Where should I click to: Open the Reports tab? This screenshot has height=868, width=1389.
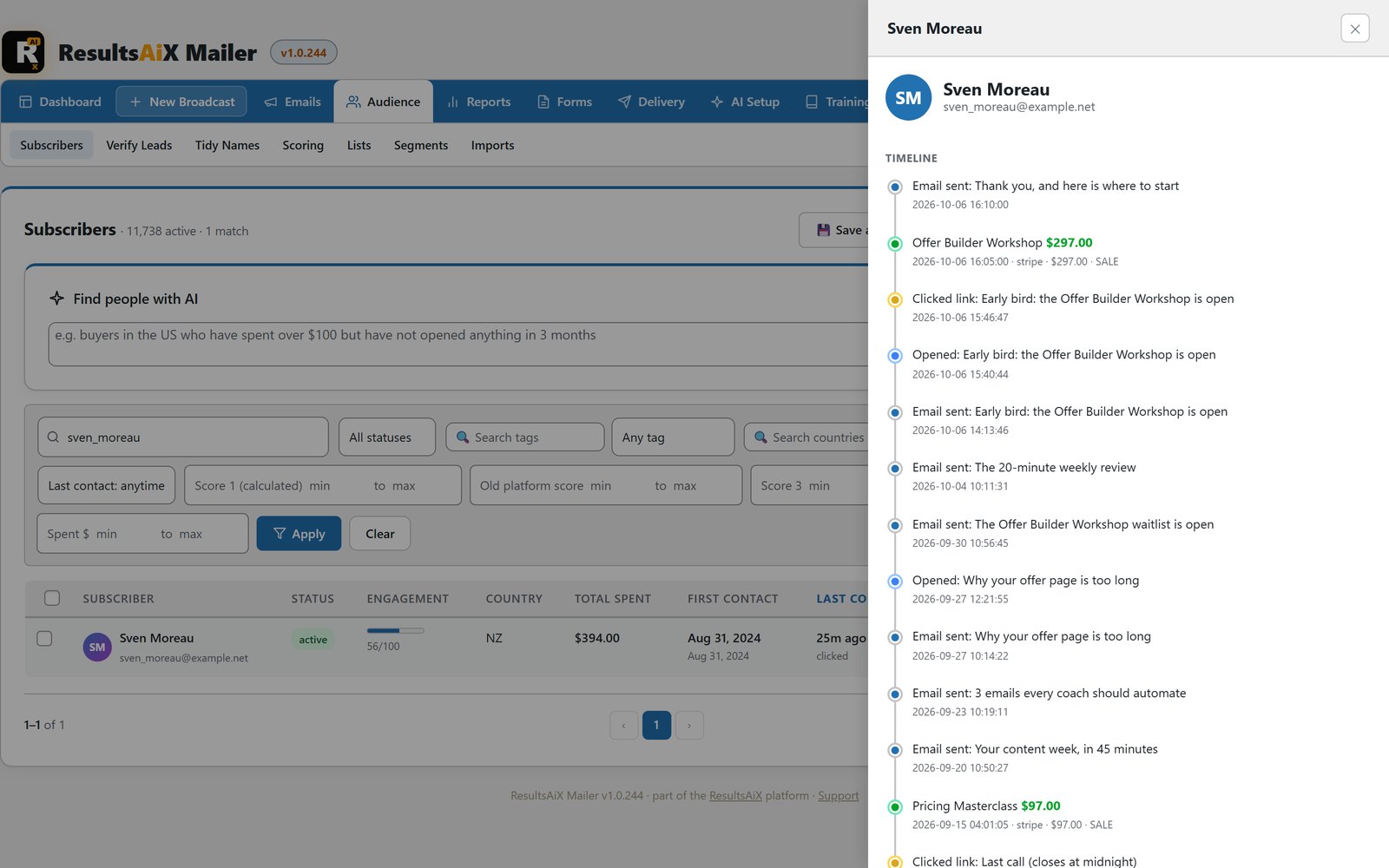(478, 102)
